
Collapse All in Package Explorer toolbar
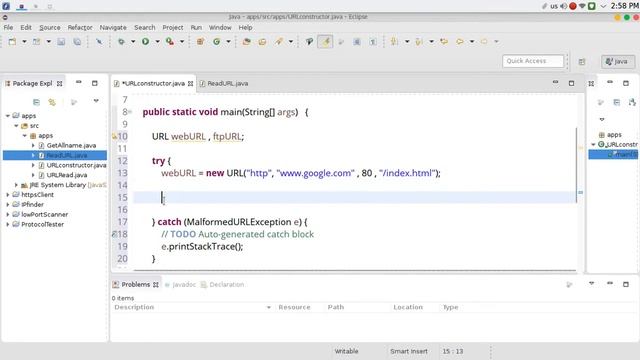pyautogui.click(x=36, y=102)
